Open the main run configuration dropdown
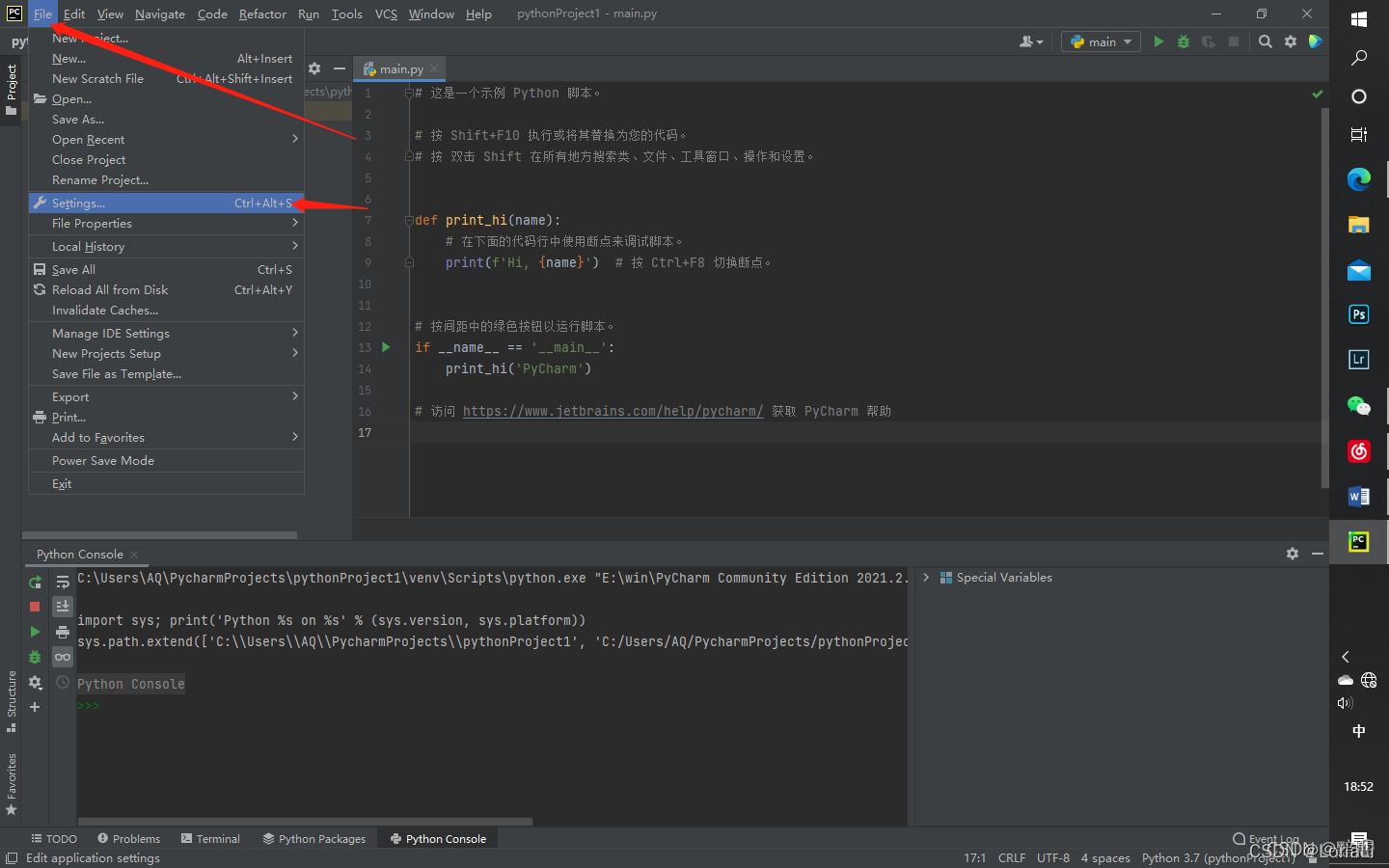Viewport: 1389px width, 868px height. tap(1101, 41)
